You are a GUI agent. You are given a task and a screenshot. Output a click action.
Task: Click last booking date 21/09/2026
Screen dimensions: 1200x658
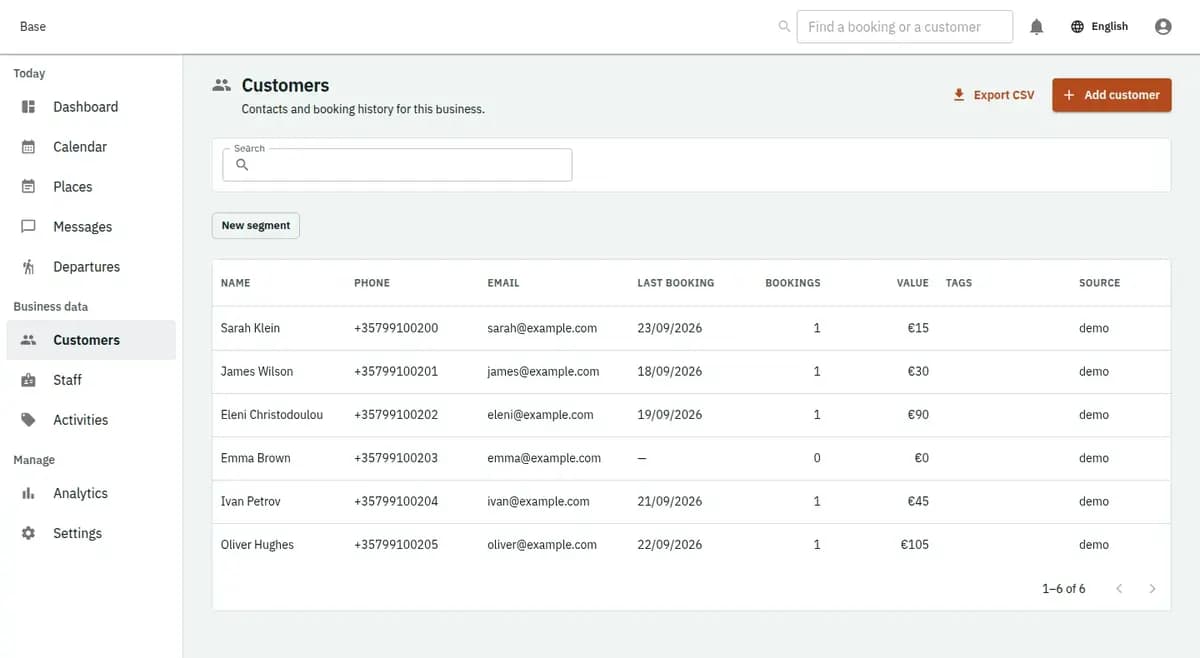(670, 502)
